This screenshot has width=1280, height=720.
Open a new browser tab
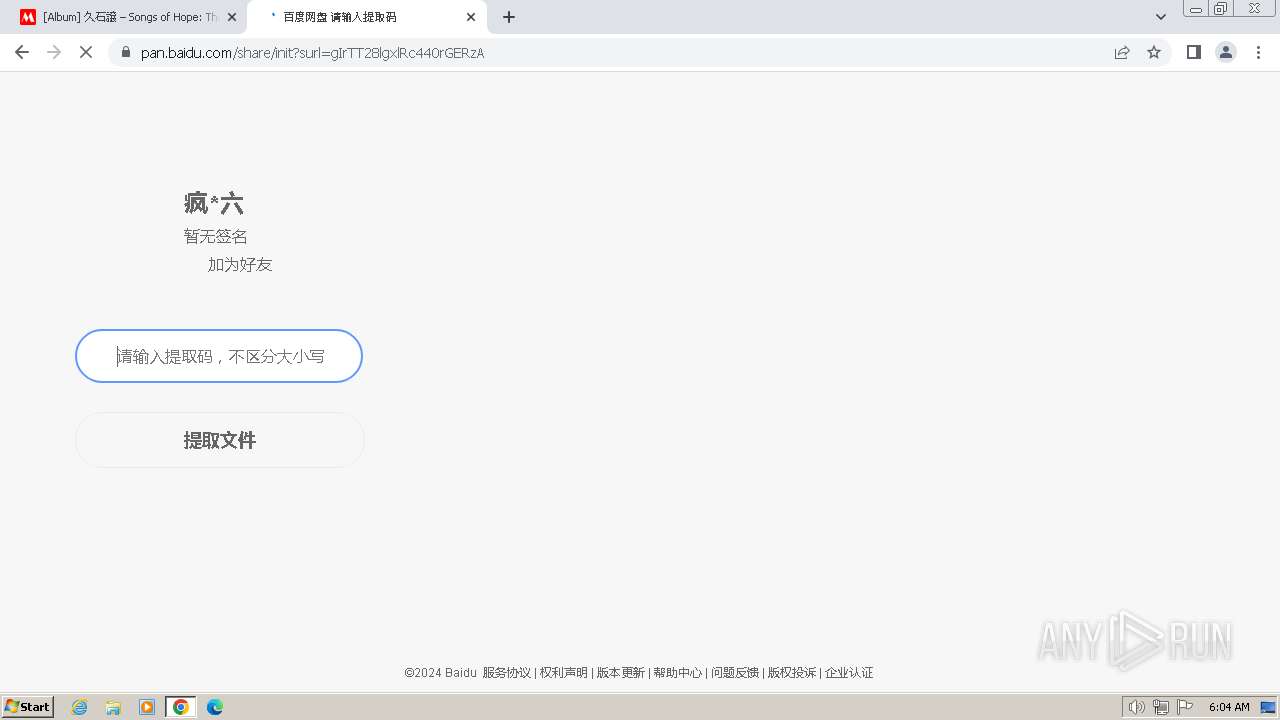click(x=509, y=17)
